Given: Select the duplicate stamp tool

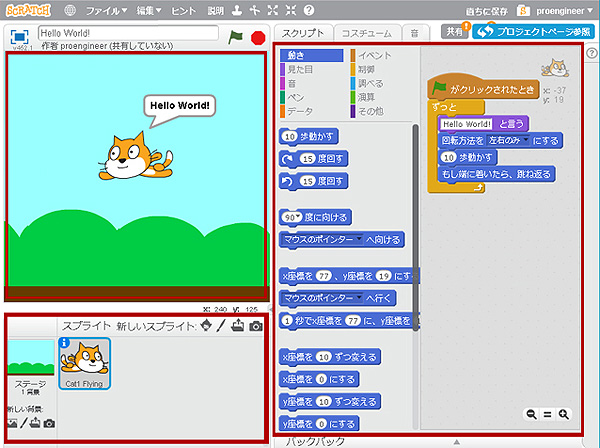Looking at the screenshot, I should tap(237, 10).
